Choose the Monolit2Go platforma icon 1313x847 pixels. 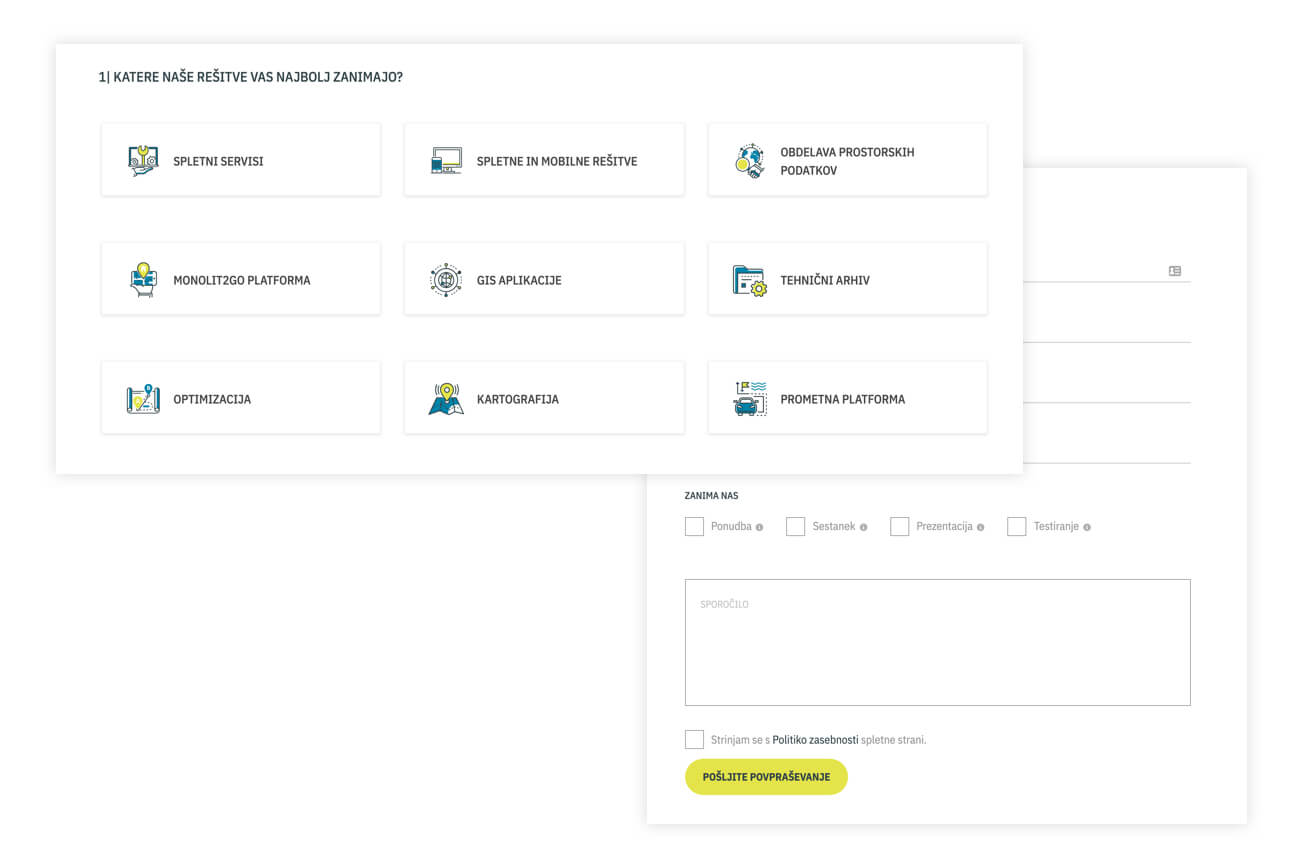pos(143,280)
